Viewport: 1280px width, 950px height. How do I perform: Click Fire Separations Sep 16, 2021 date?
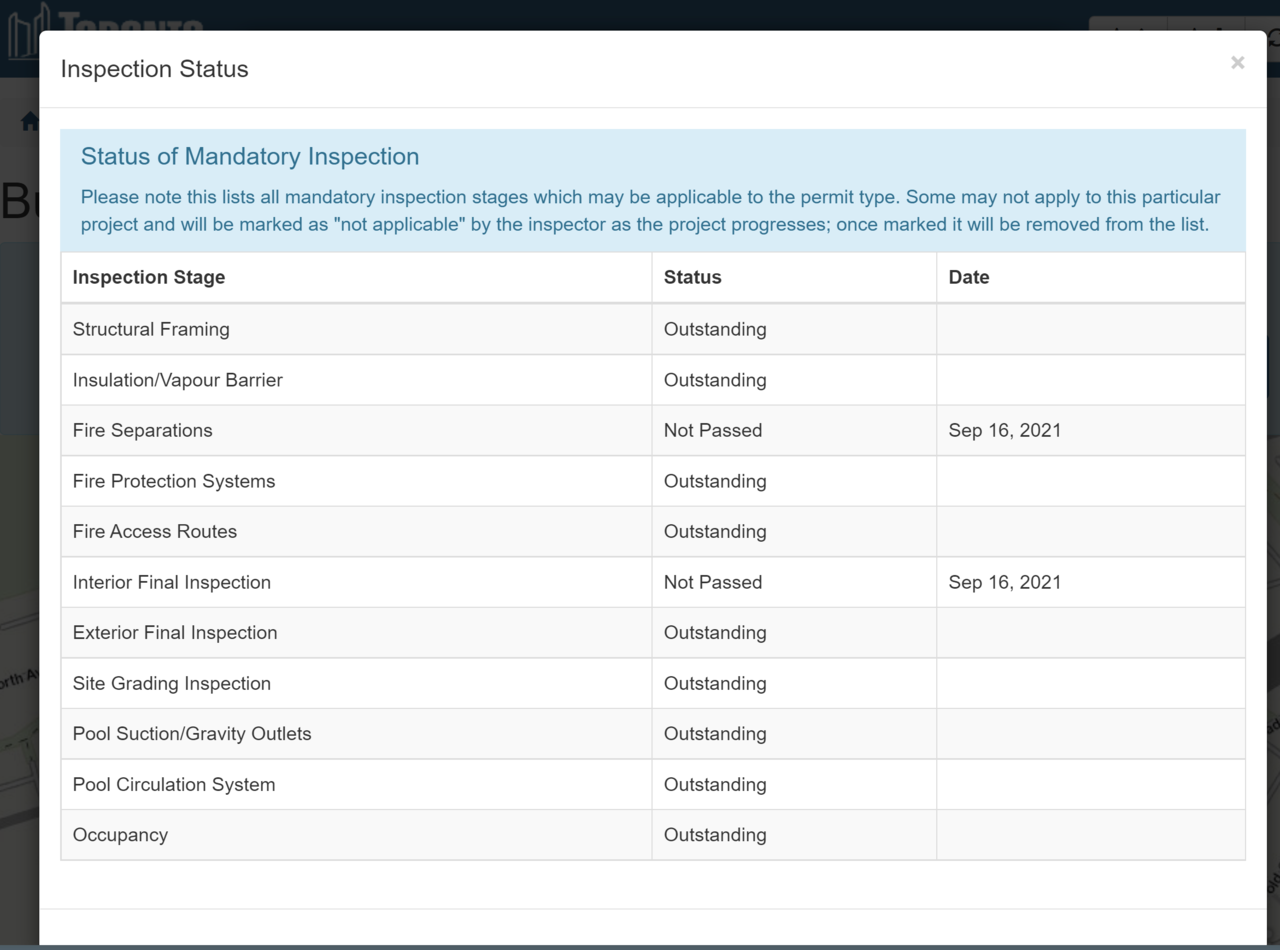(1005, 430)
